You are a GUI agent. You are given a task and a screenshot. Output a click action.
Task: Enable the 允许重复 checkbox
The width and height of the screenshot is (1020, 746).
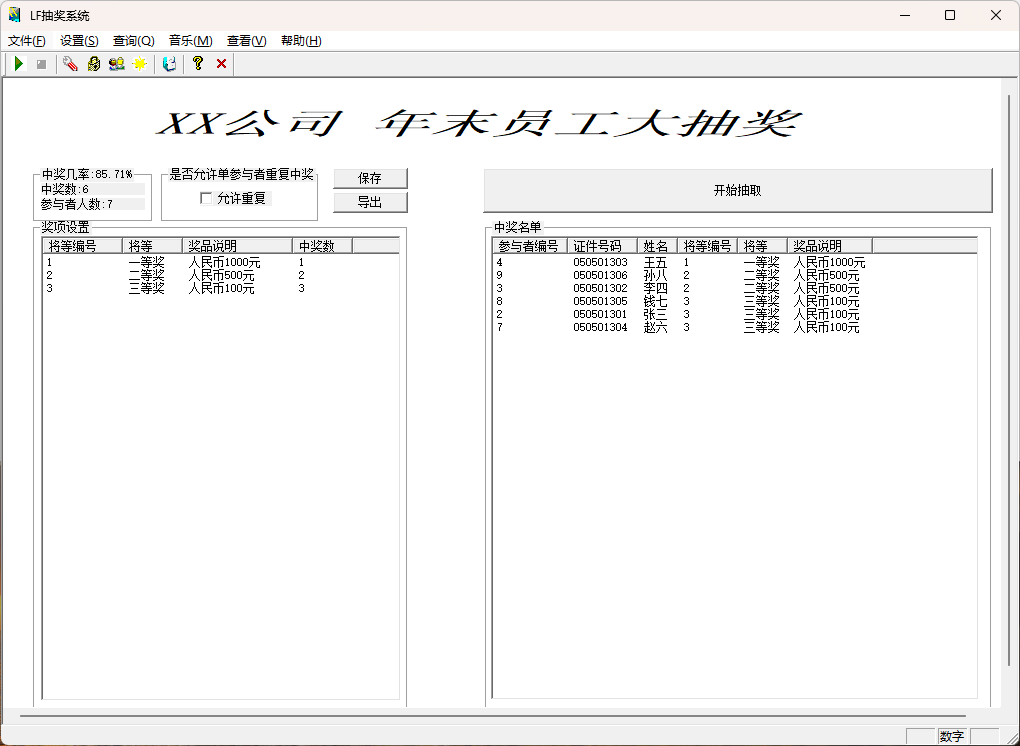click(207, 198)
